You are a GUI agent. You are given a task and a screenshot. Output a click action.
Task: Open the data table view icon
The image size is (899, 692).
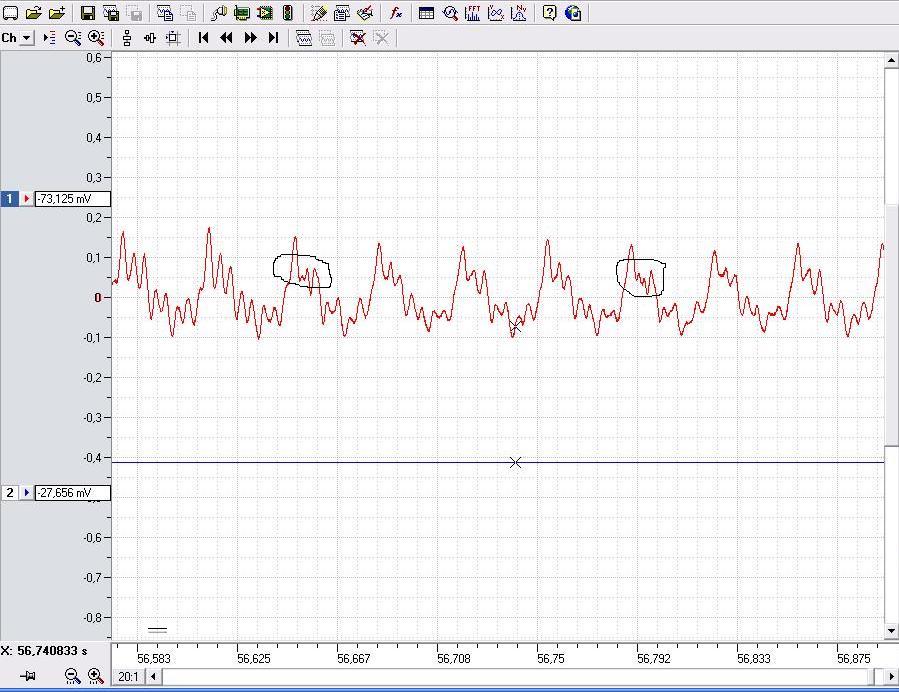point(426,13)
